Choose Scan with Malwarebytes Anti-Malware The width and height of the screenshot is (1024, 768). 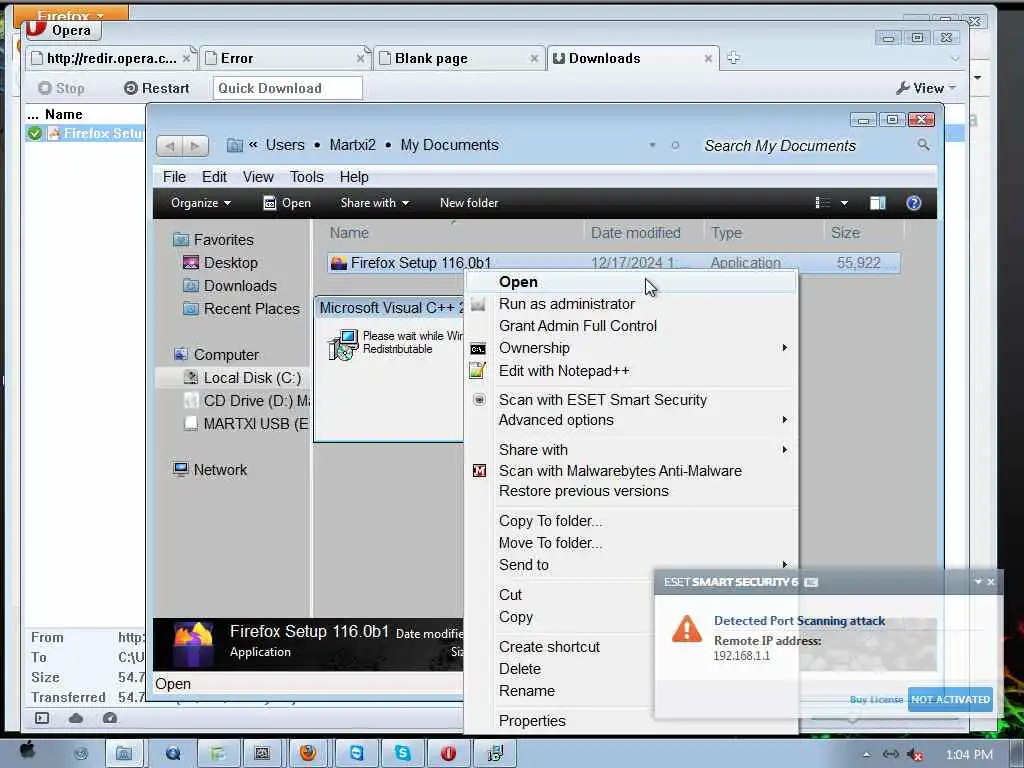pyautogui.click(x=631, y=471)
